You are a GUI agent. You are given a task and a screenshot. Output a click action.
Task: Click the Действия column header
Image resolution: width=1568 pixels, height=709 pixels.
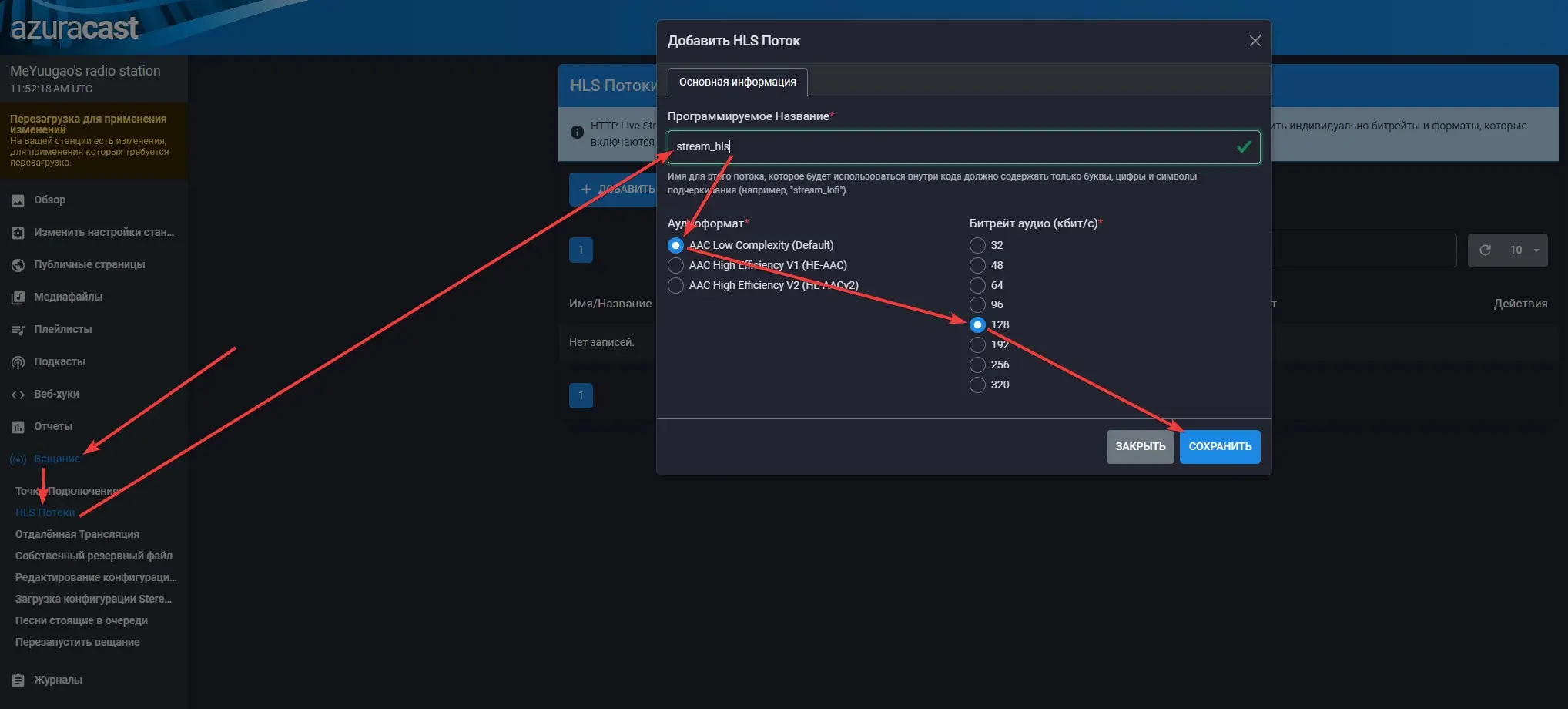(1520, 304)
